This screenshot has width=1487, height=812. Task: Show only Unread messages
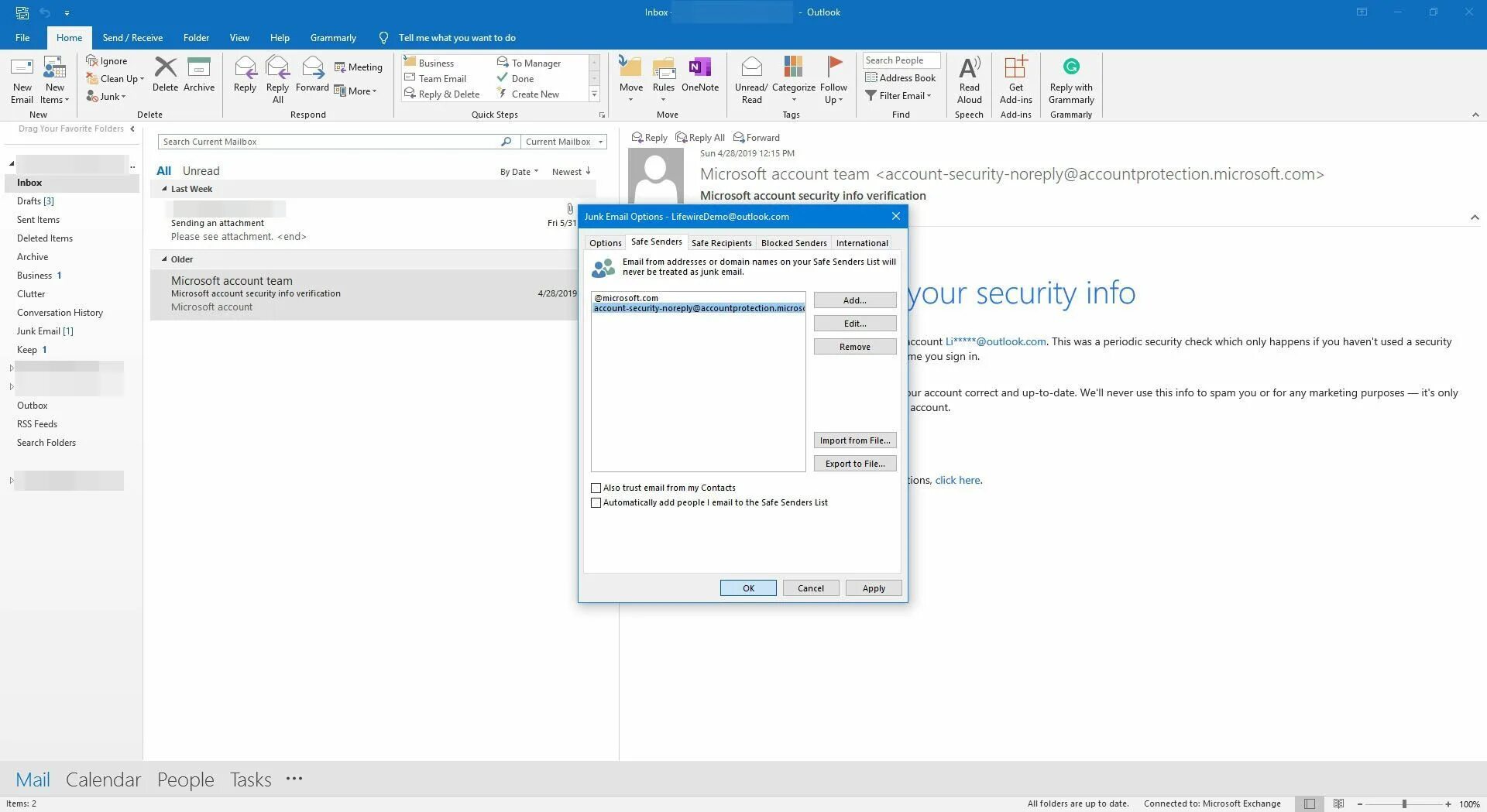tap(201, 171)
